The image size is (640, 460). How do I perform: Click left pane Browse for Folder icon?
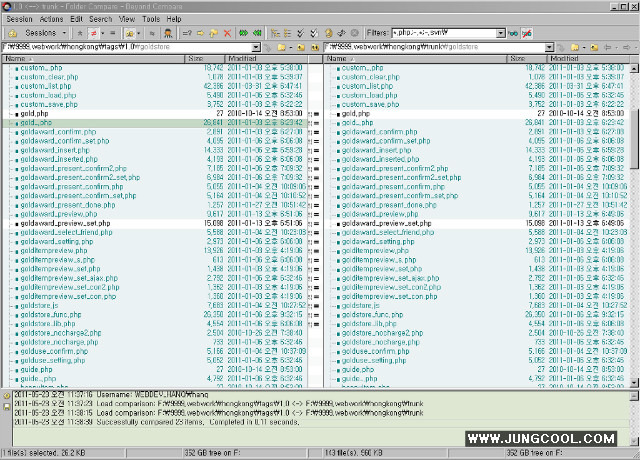281,47
